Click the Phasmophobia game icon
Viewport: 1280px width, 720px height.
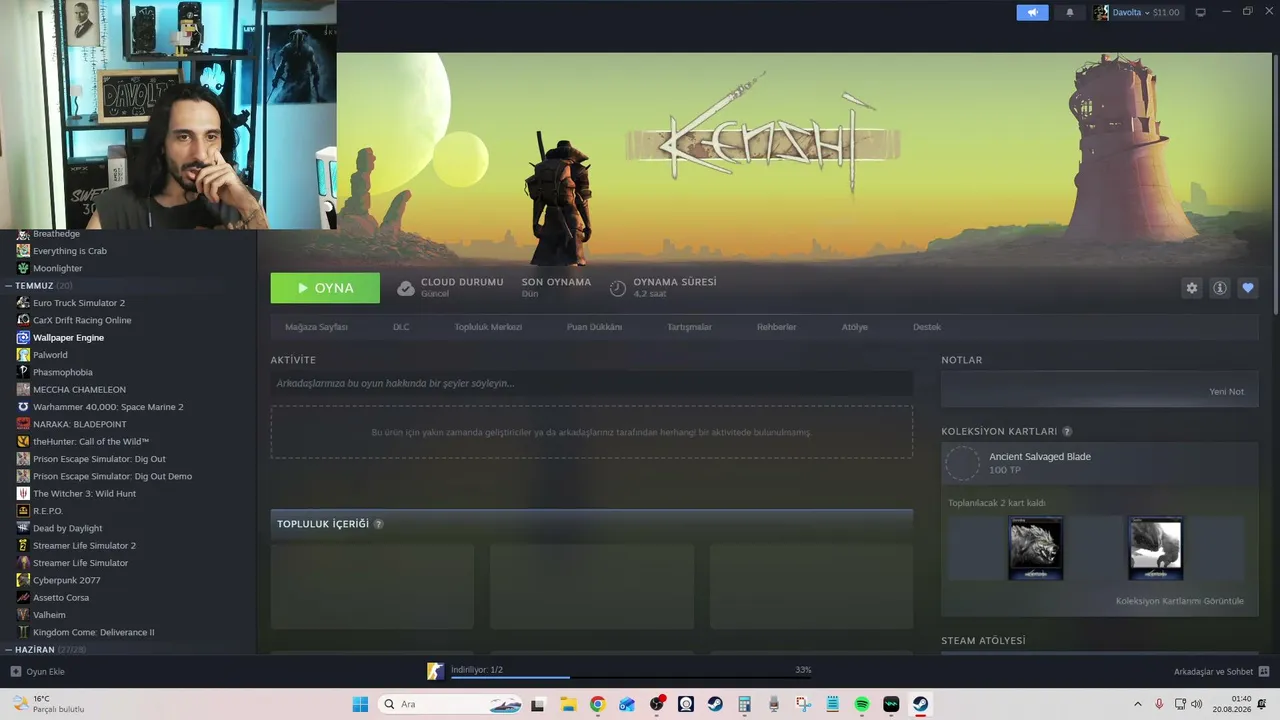click(x=23, y=372)
